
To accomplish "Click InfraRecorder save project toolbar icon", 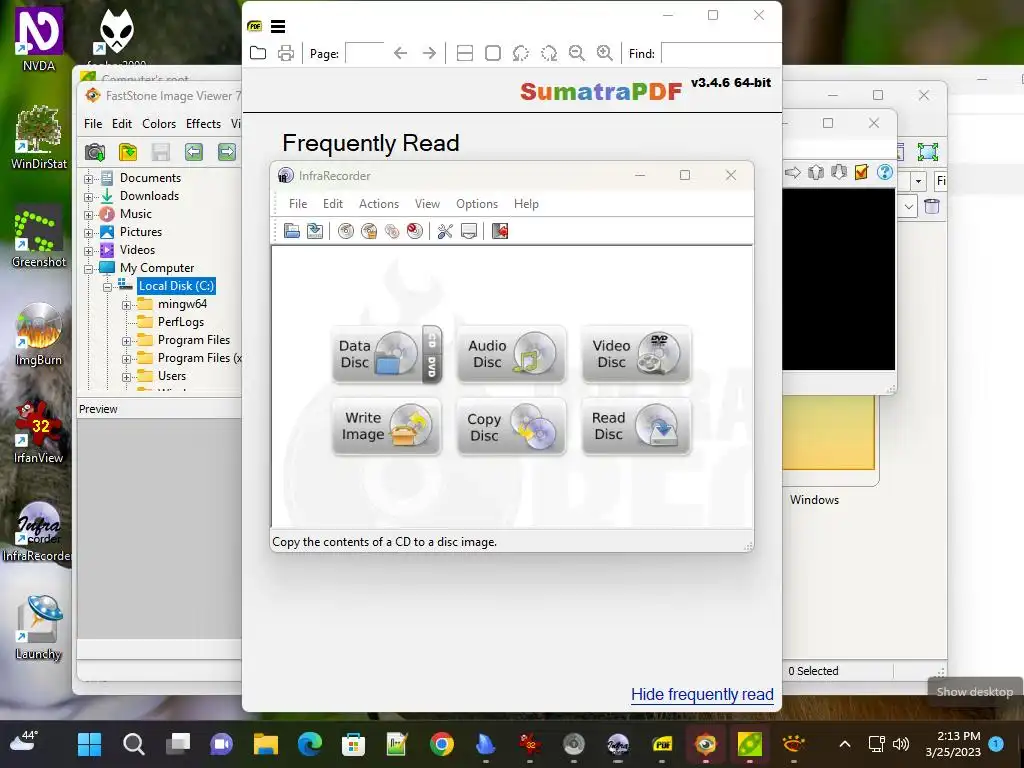I will (x=315, y=231).
